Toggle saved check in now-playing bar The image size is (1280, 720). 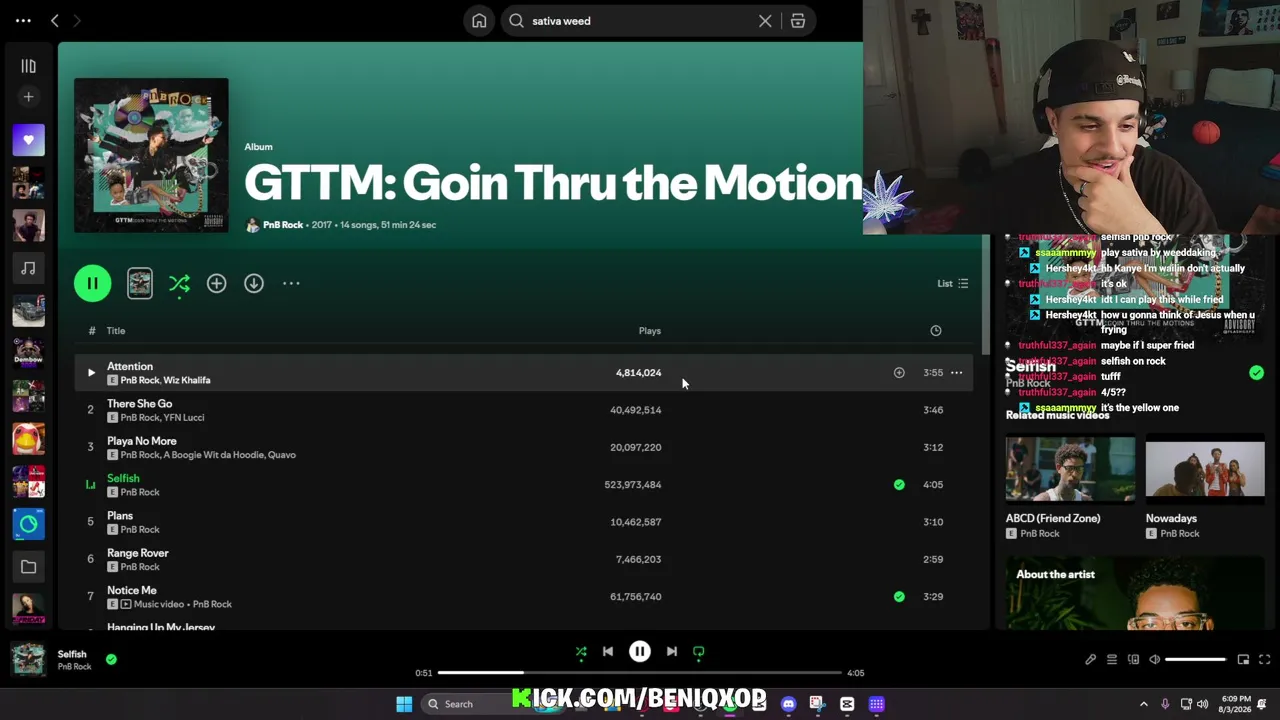(111, 660)
